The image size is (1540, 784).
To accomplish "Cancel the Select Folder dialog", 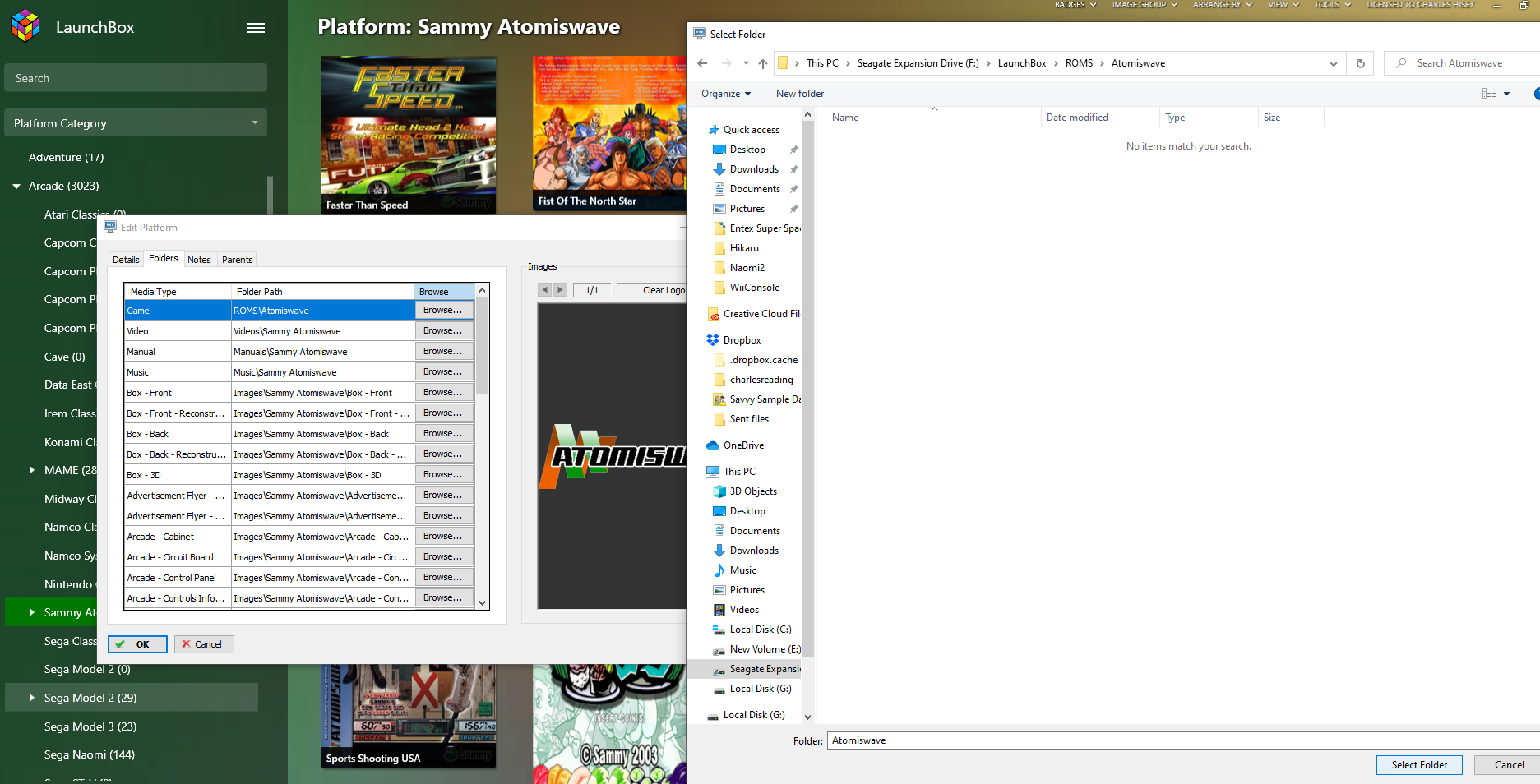I will [x=1509, y=765].
